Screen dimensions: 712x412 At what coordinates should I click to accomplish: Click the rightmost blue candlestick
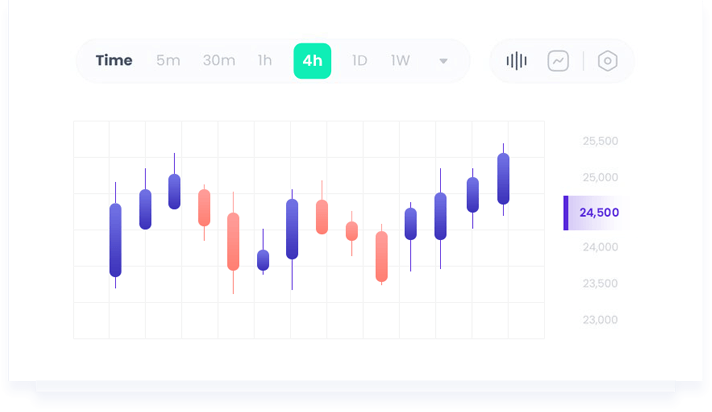tap(503, 179)
